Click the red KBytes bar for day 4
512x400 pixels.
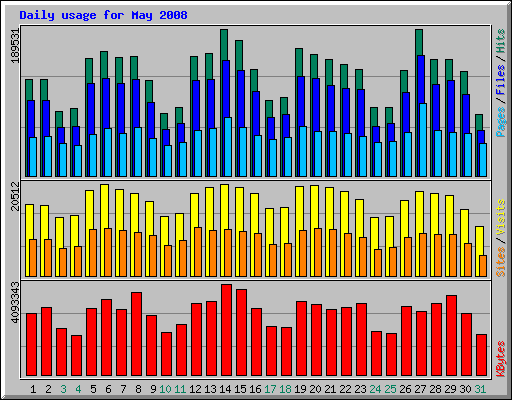click(x=76, y=356)
